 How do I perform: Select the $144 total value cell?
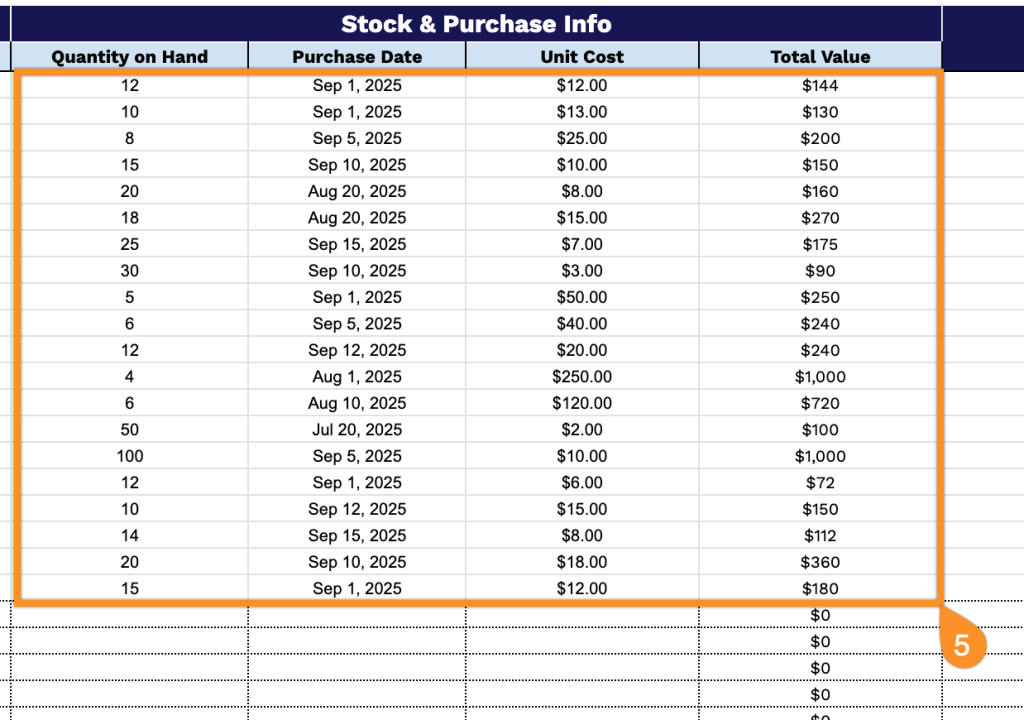820,85
